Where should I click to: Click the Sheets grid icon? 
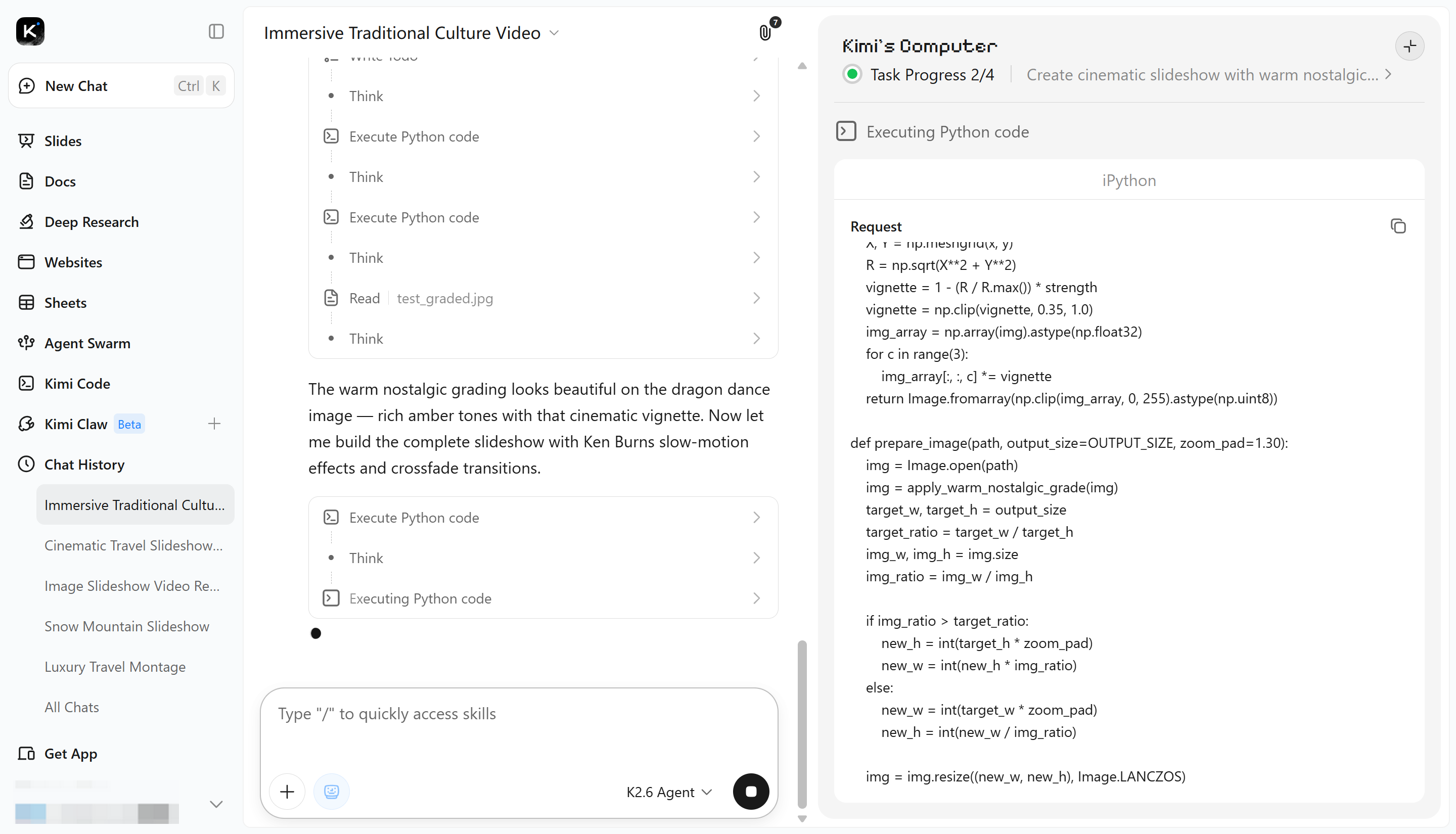pyautogui.click(x=26, y=303)
